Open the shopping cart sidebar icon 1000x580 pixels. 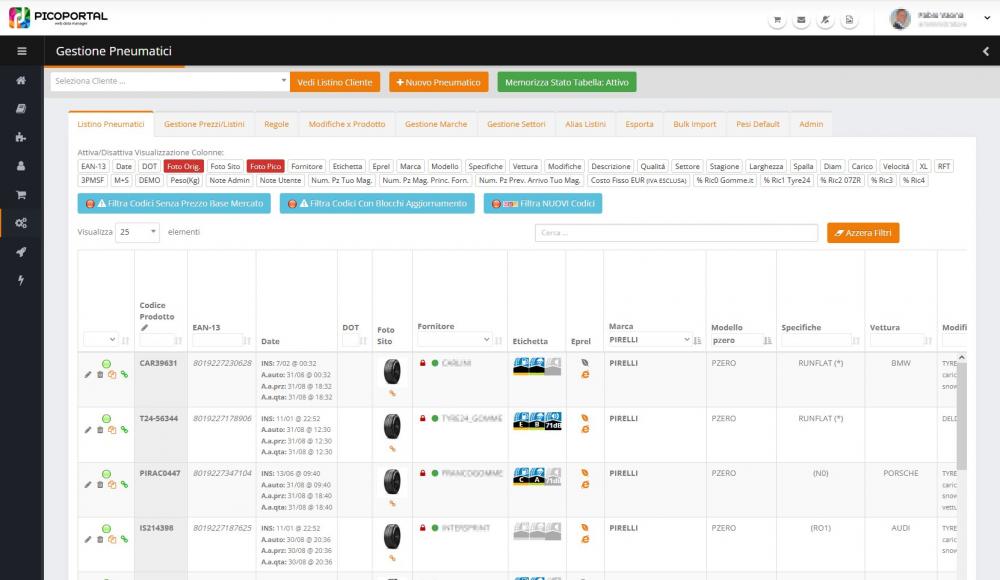coord(21,195)
